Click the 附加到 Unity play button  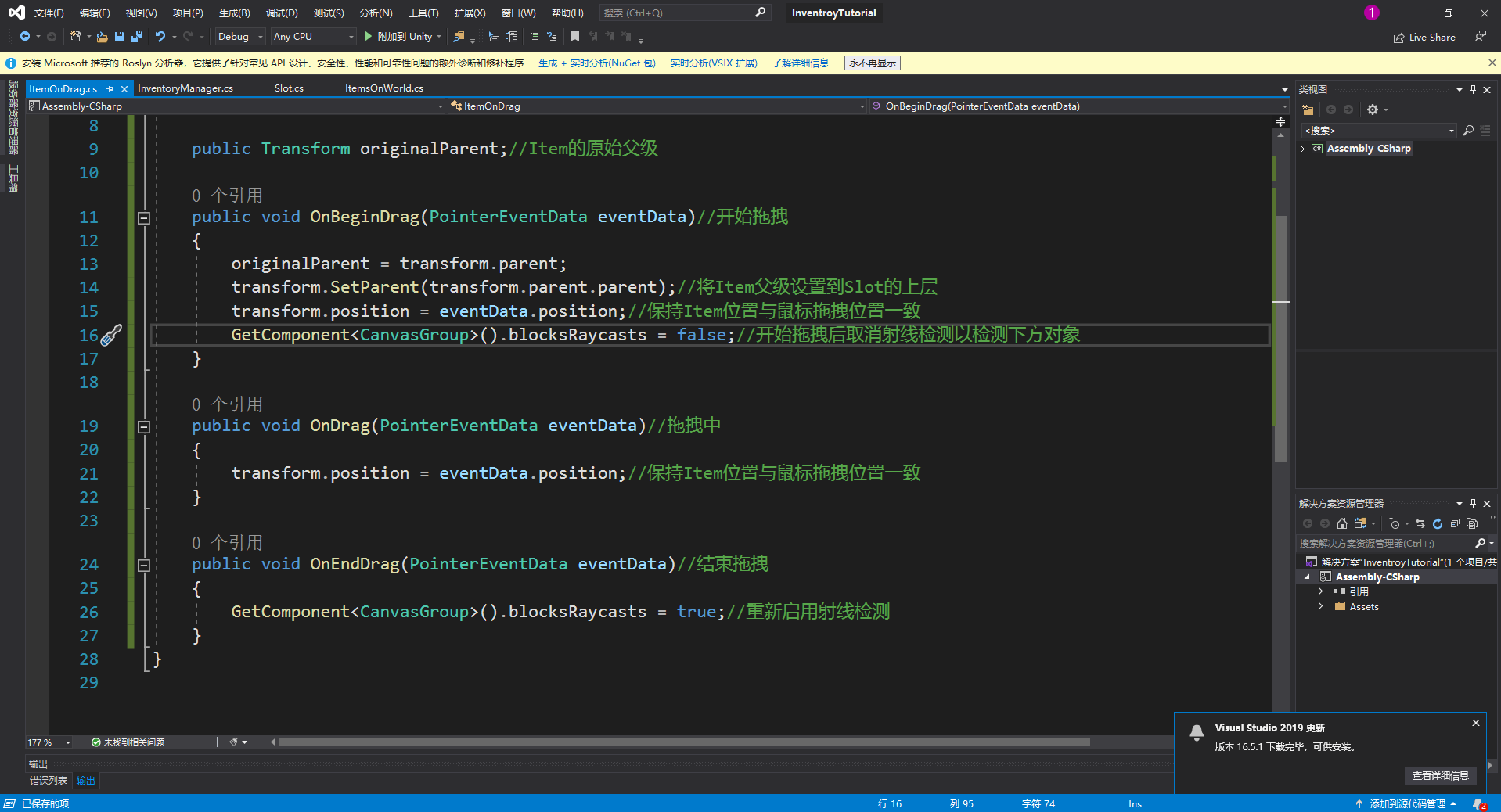(x=368, y=37)
